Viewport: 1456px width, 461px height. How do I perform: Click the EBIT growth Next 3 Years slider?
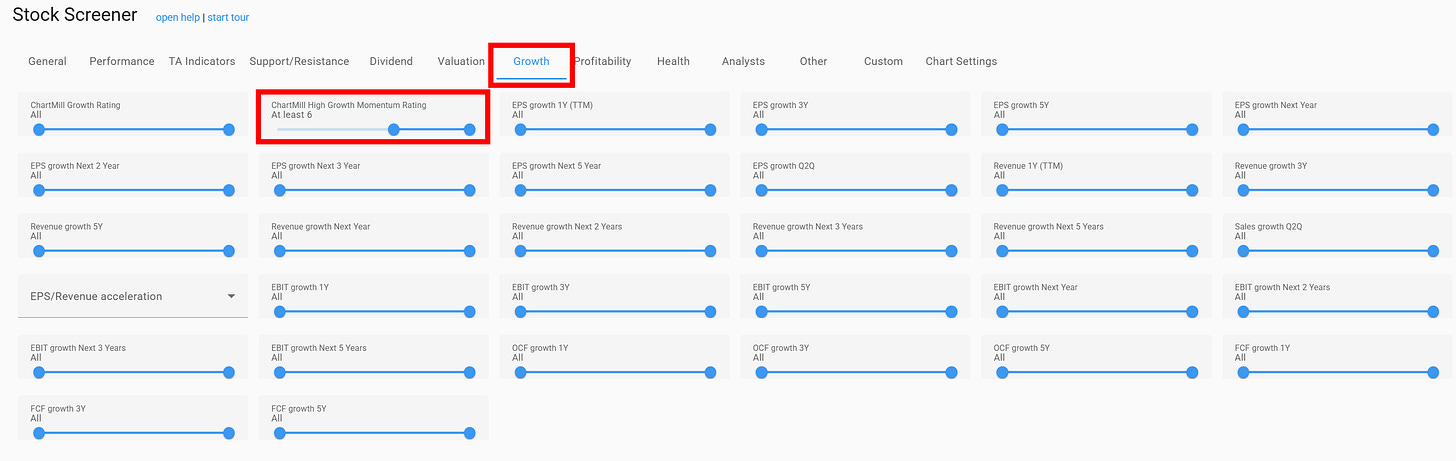coord(134,372)
